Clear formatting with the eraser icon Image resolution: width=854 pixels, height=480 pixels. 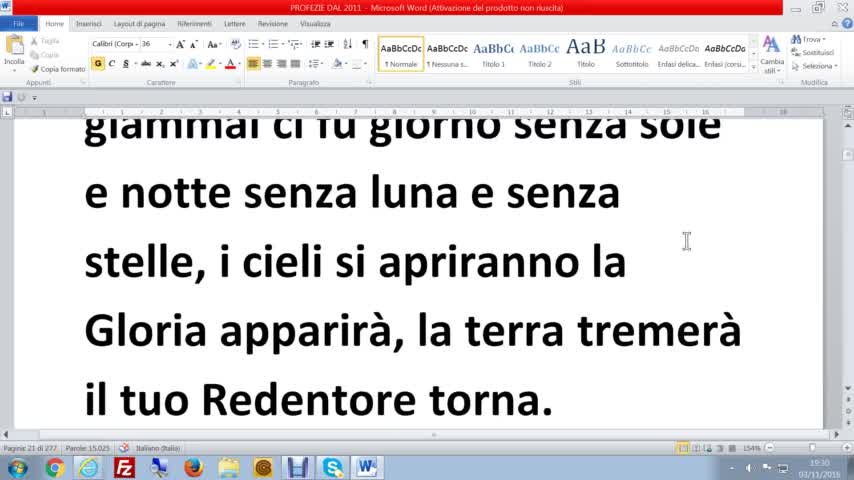[x=235, y=44]
